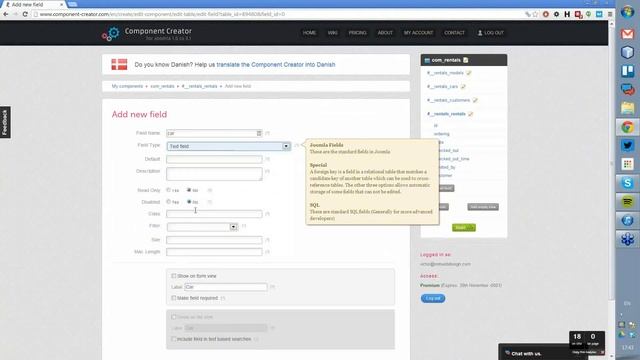Click the green Build button in sidebar
Image resolution: width=640 pixels, height=360 pixels.
coord(464,227)
